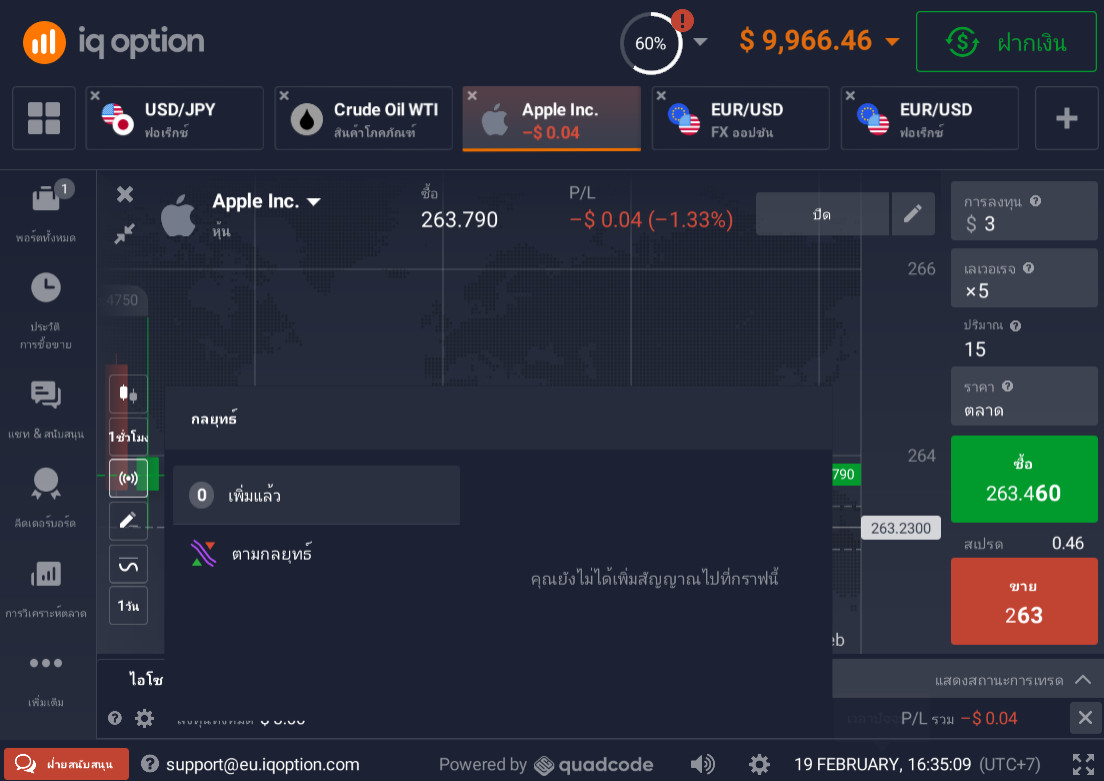1104x781 pixels.
Task: Open the indicators signal icon
Action: (x=128, y=478)
